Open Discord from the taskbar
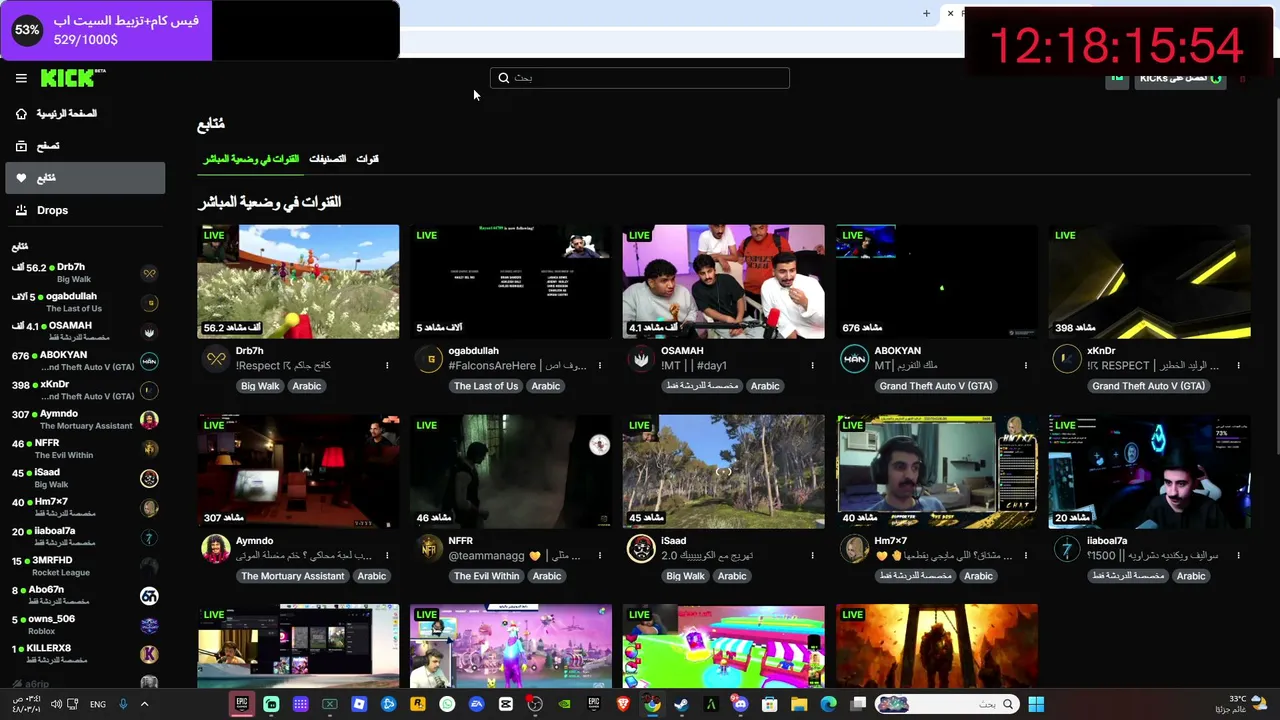This screenshot has height=720, width=1280. [x=740, y=704]
